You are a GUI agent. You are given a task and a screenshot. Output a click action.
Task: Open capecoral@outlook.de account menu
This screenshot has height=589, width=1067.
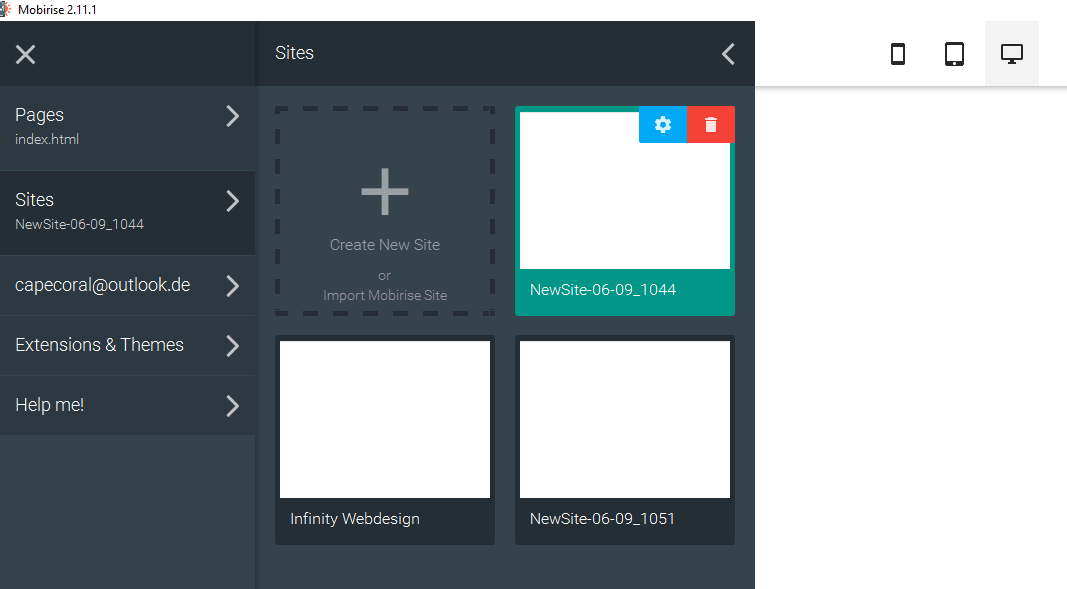[102, 285]
